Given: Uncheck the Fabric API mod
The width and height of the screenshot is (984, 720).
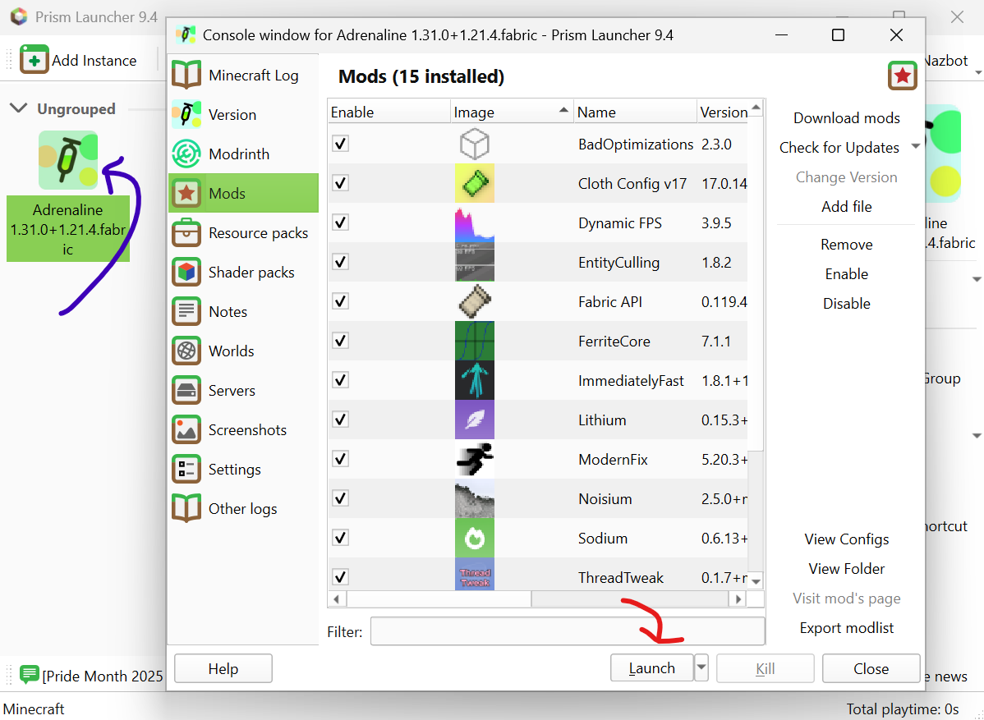Looking at the screenshot, I should (x=341, y=302).
